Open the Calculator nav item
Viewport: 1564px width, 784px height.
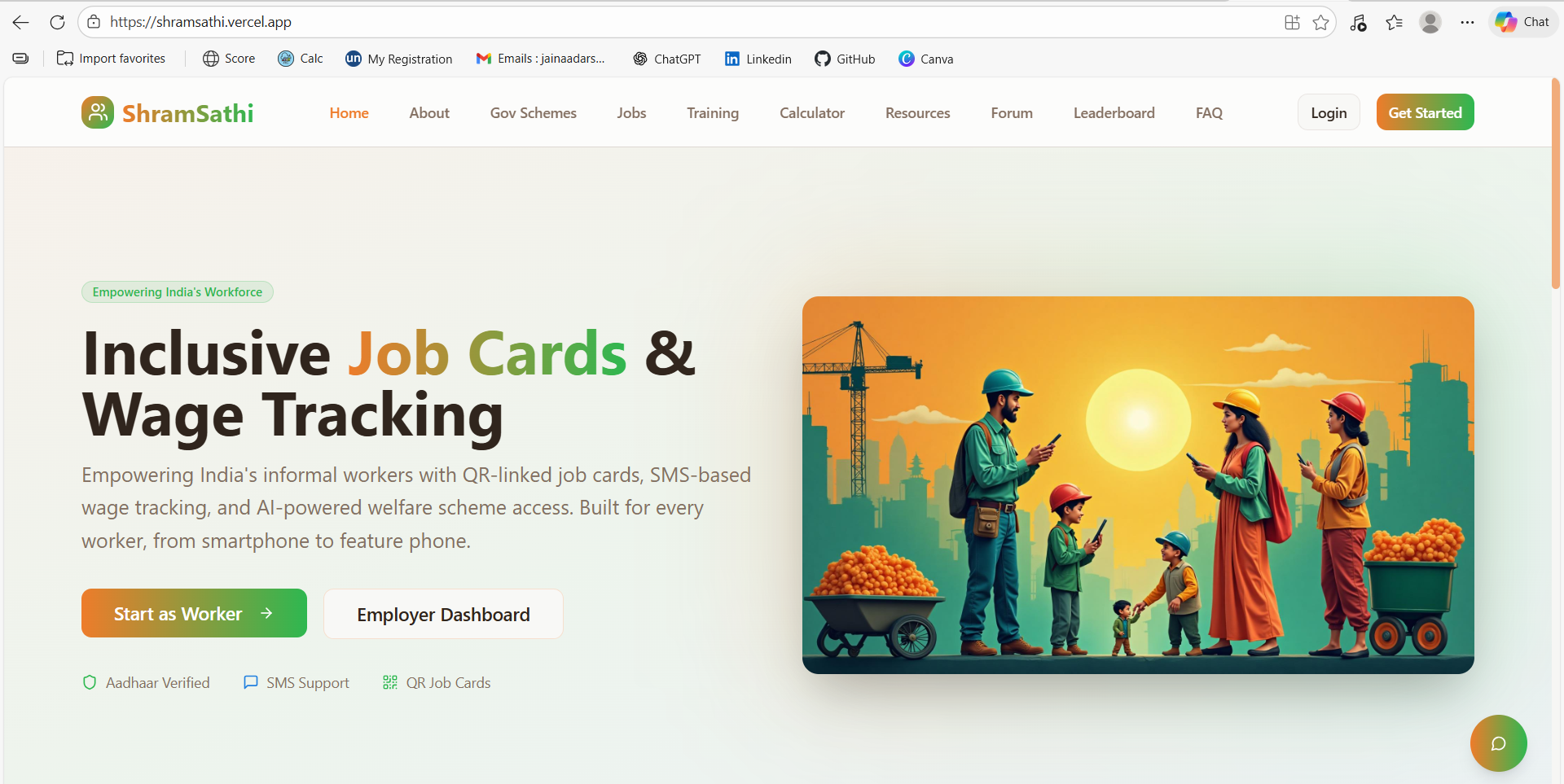811,113
